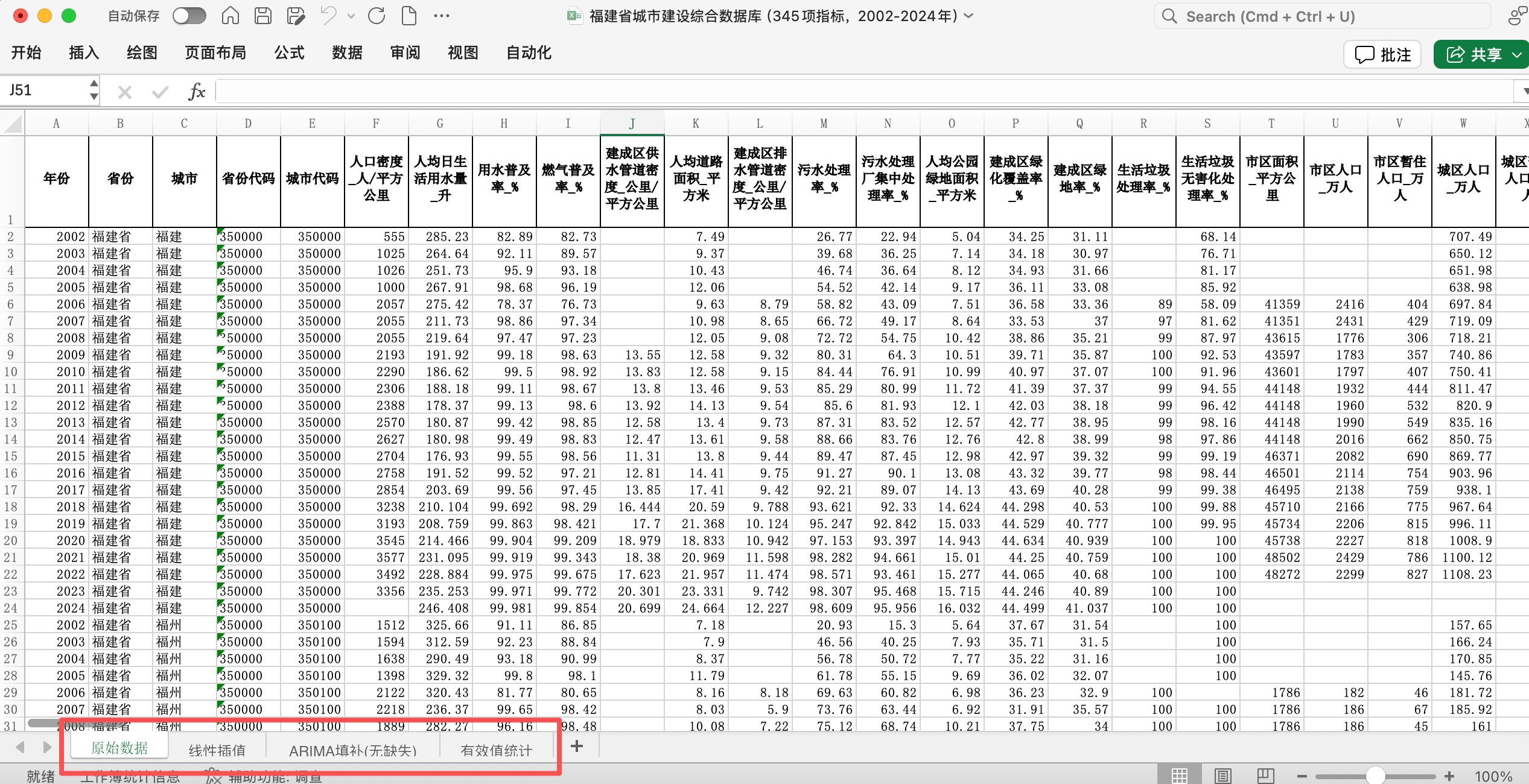Click the Redo circular arrow icon
The image size is (1529, 784).
pyautogui.click(x=377, y=16)
